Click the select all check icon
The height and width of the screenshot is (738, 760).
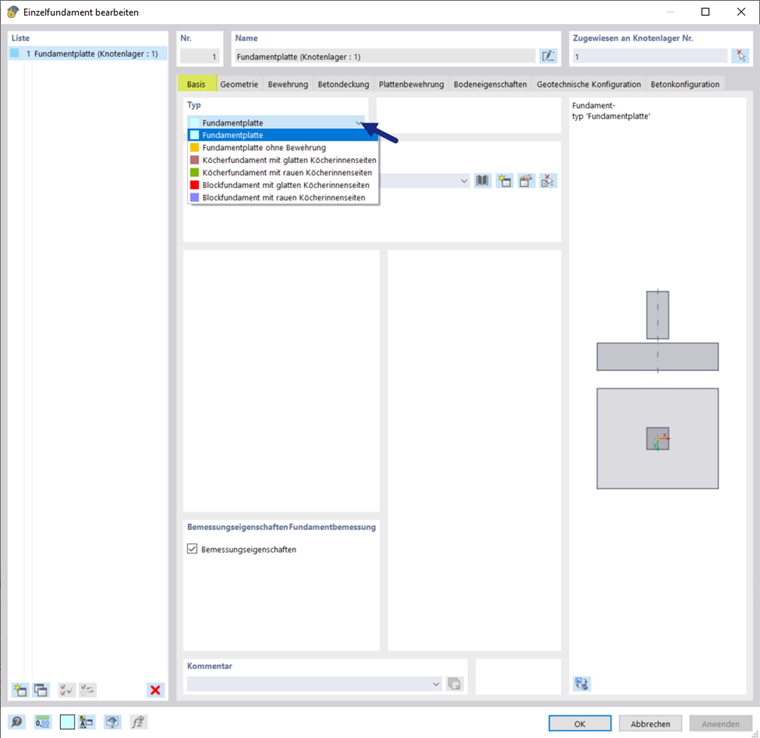(66, 690)
